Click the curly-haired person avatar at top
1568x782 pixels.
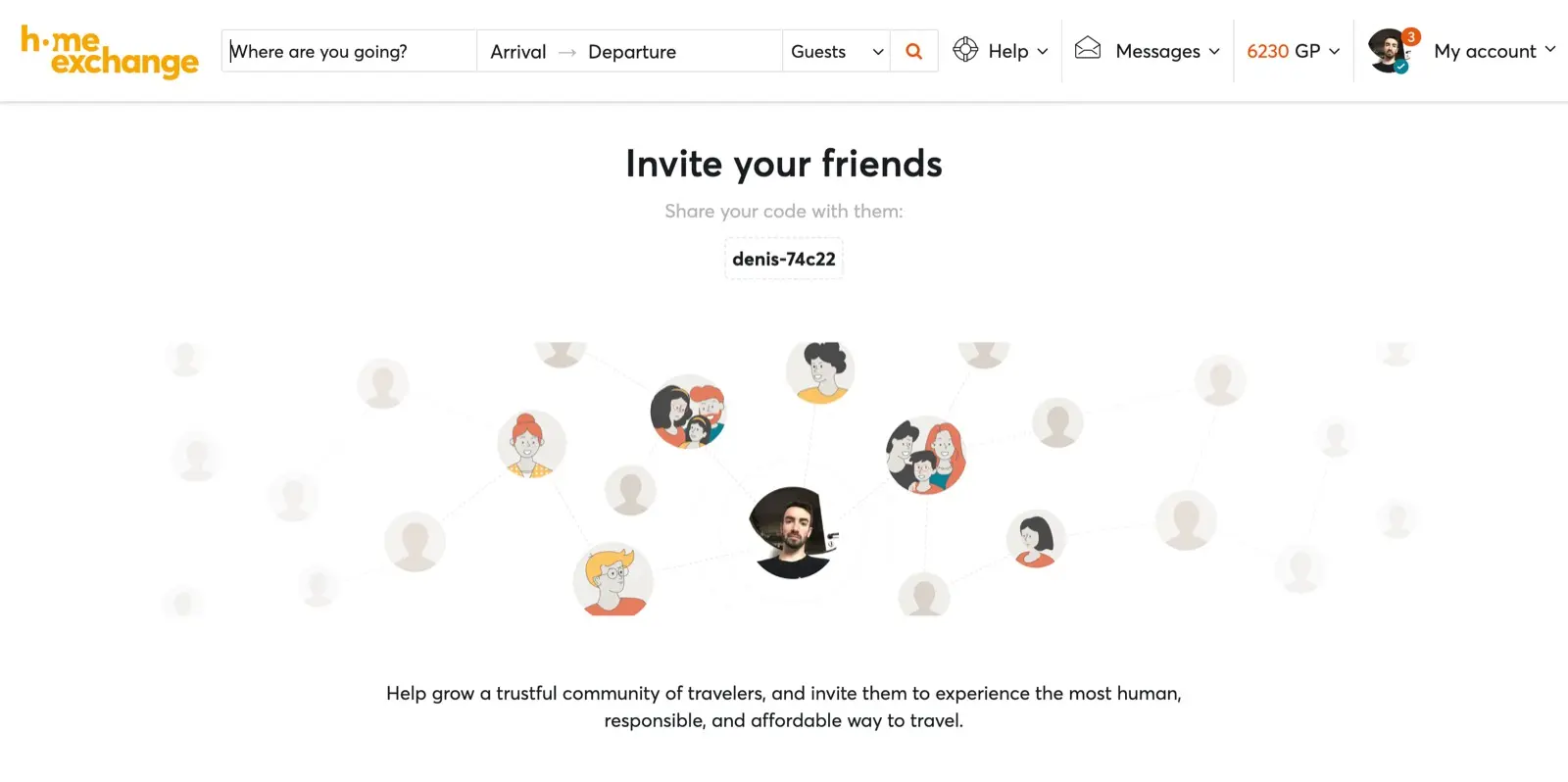(821, 372)
